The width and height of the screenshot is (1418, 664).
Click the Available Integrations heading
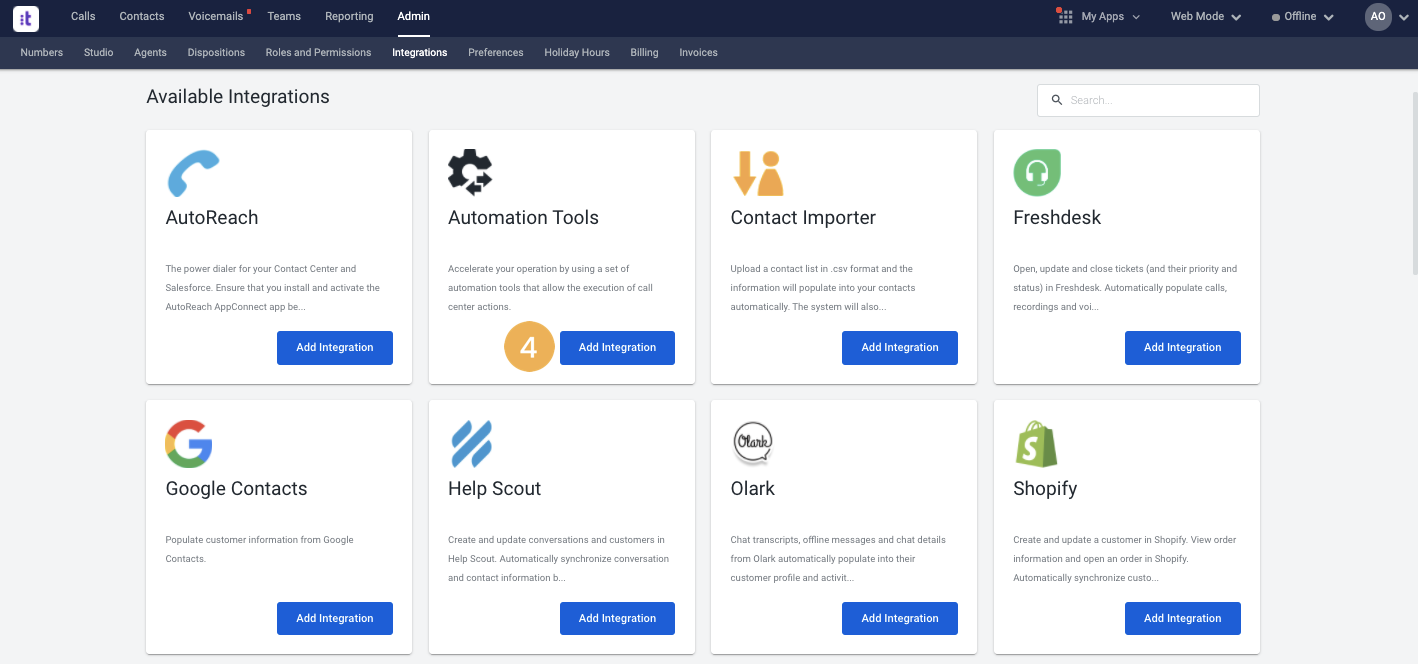[238, 97]
